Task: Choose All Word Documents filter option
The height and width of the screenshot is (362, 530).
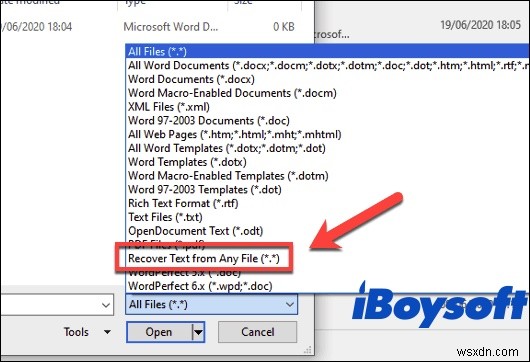Action: [x=327, y=65]
